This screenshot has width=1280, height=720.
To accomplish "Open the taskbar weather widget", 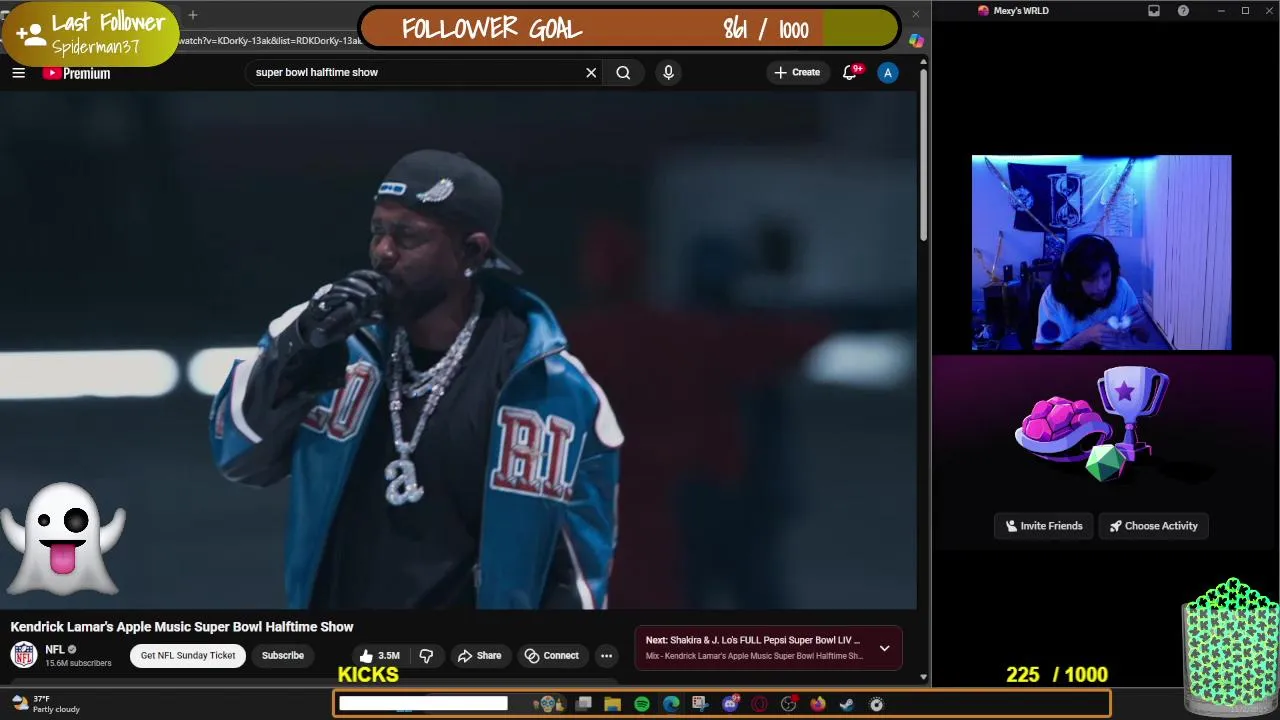I will (45, 704).
